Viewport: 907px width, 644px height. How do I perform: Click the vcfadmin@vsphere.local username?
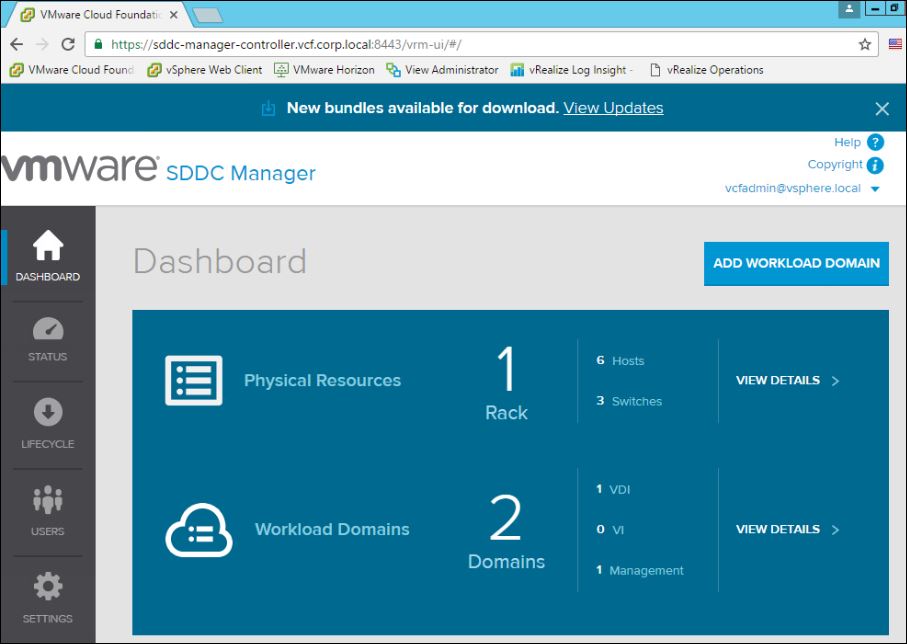tap(792, 188)
